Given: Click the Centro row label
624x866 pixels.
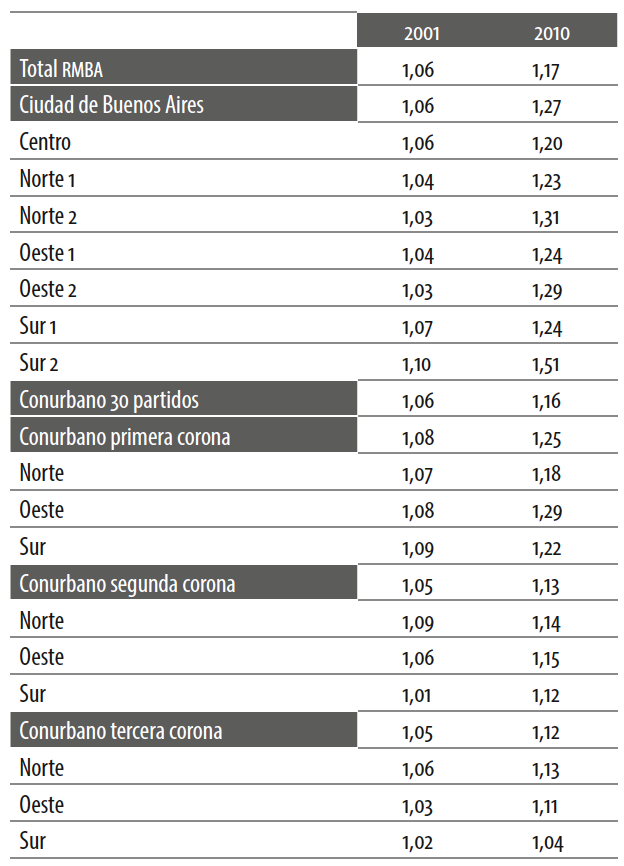Looking at the screenshot, I should [45, 142].
